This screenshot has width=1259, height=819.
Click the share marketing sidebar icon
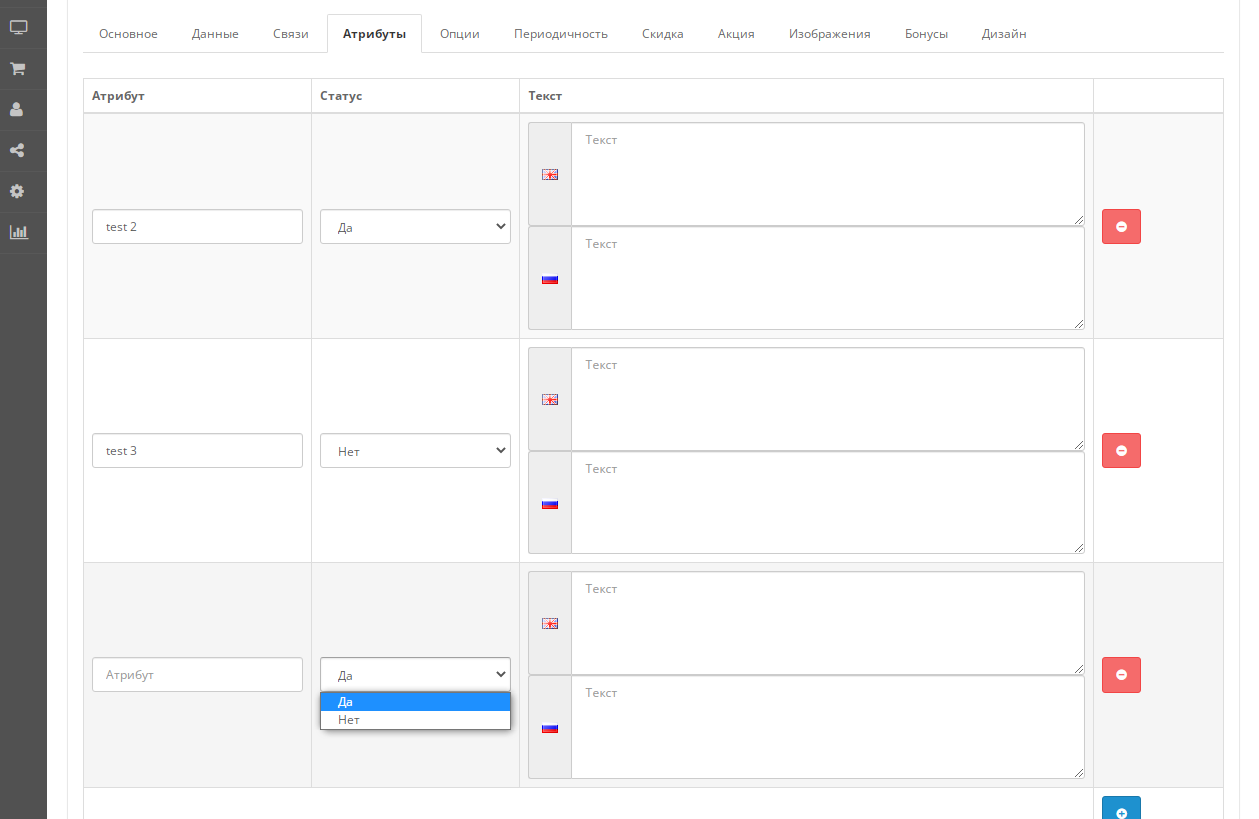pyautogui.click(x=18, y=151)
